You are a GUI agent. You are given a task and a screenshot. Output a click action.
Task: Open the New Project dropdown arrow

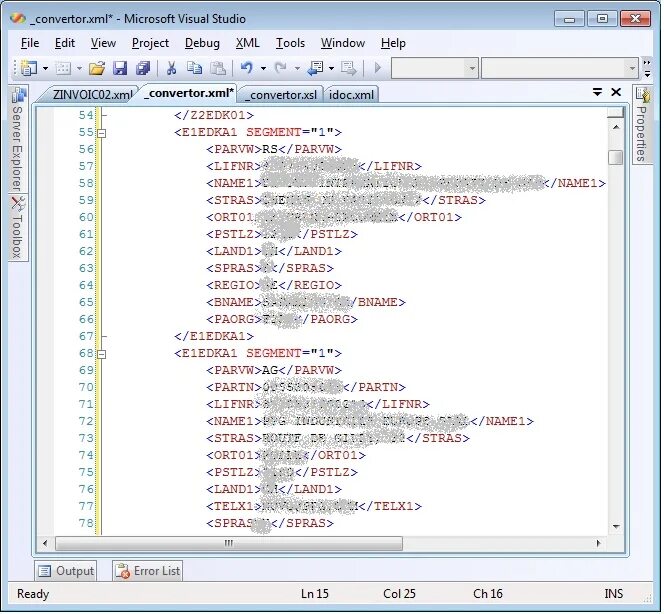[45, 68]
